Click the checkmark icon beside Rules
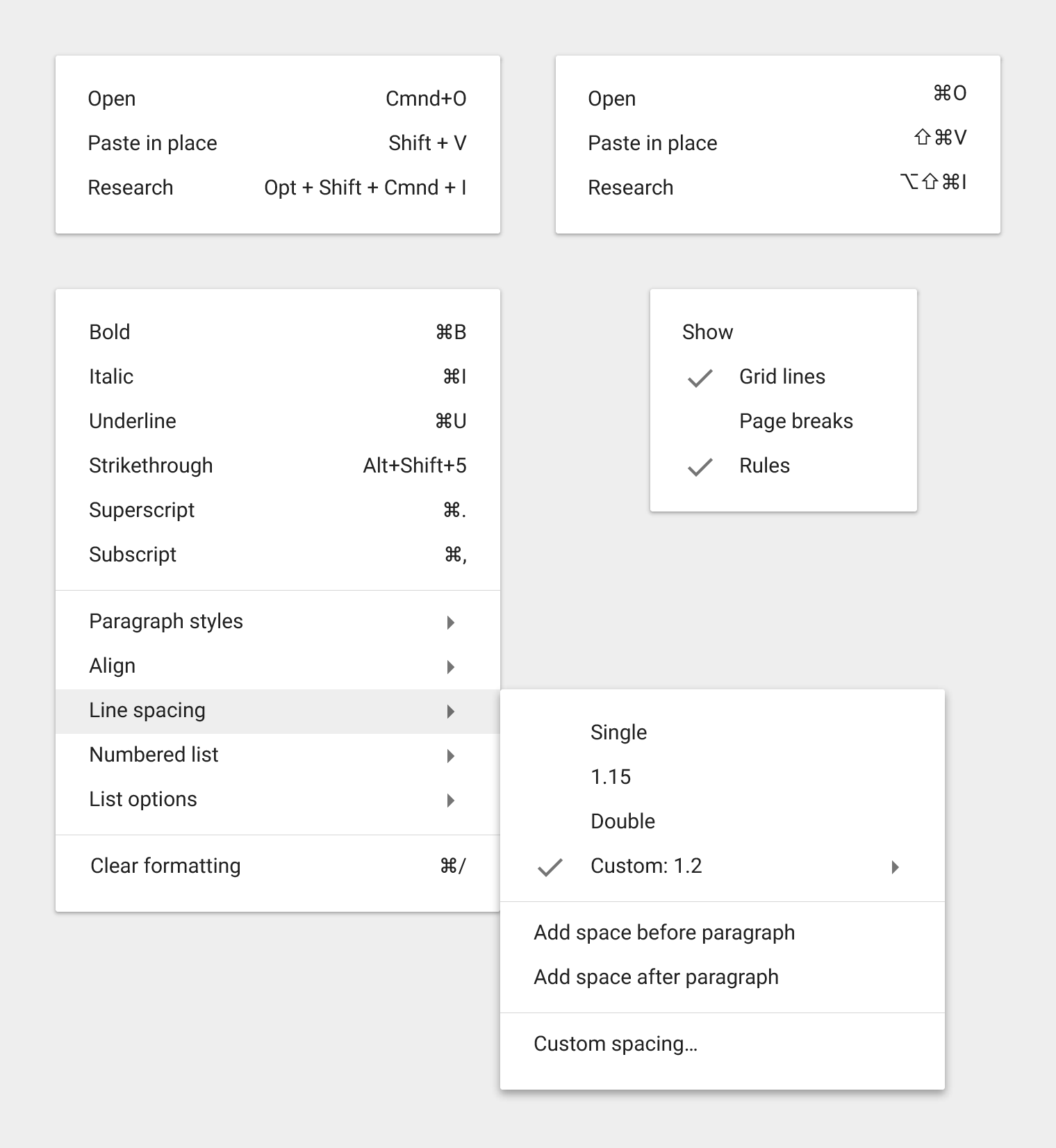Viewport: 1056px width, 1148px height. (700, 467)
